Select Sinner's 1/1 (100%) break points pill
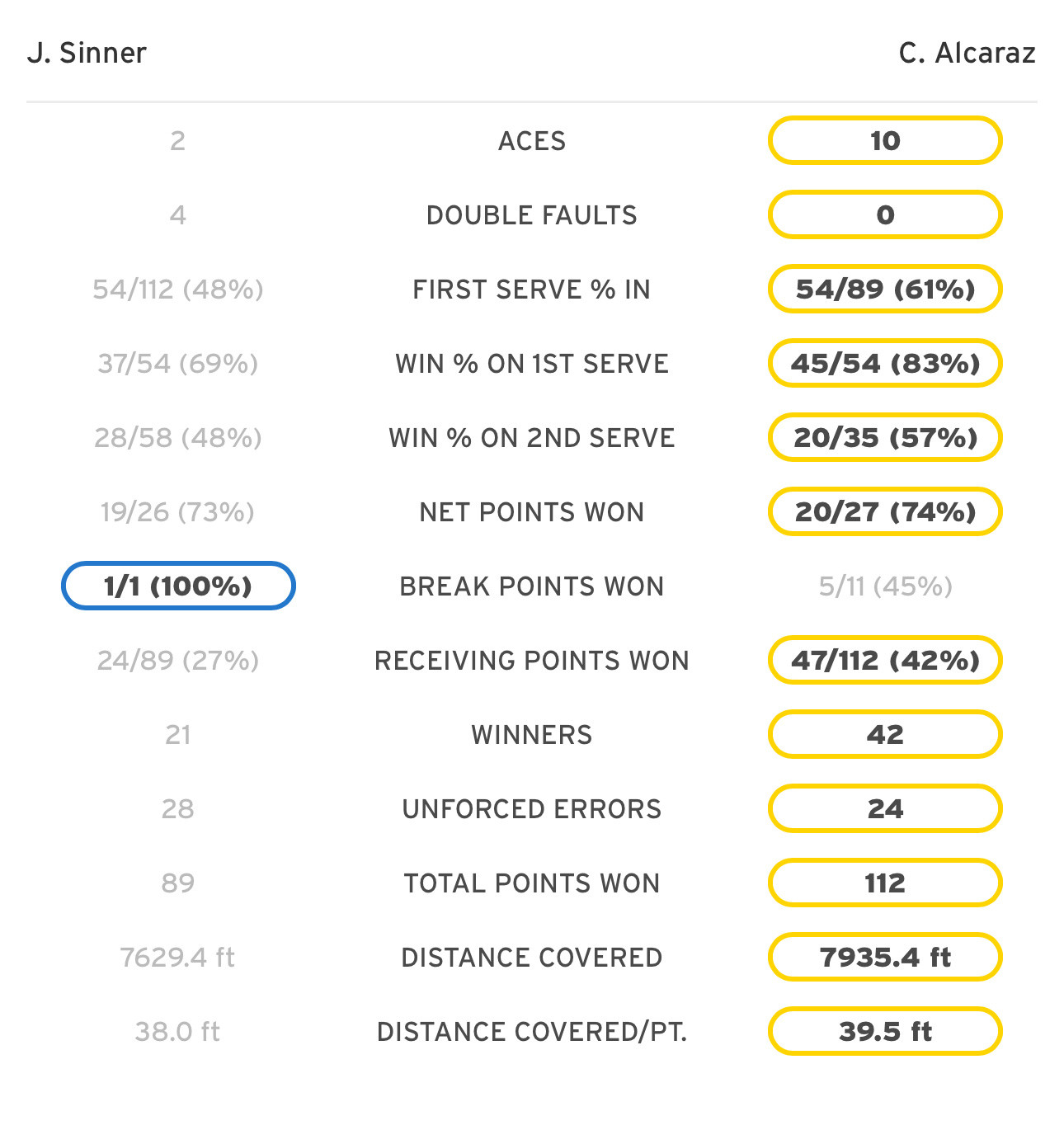Screen dimensions: 1064x1130 click(178, 586)
